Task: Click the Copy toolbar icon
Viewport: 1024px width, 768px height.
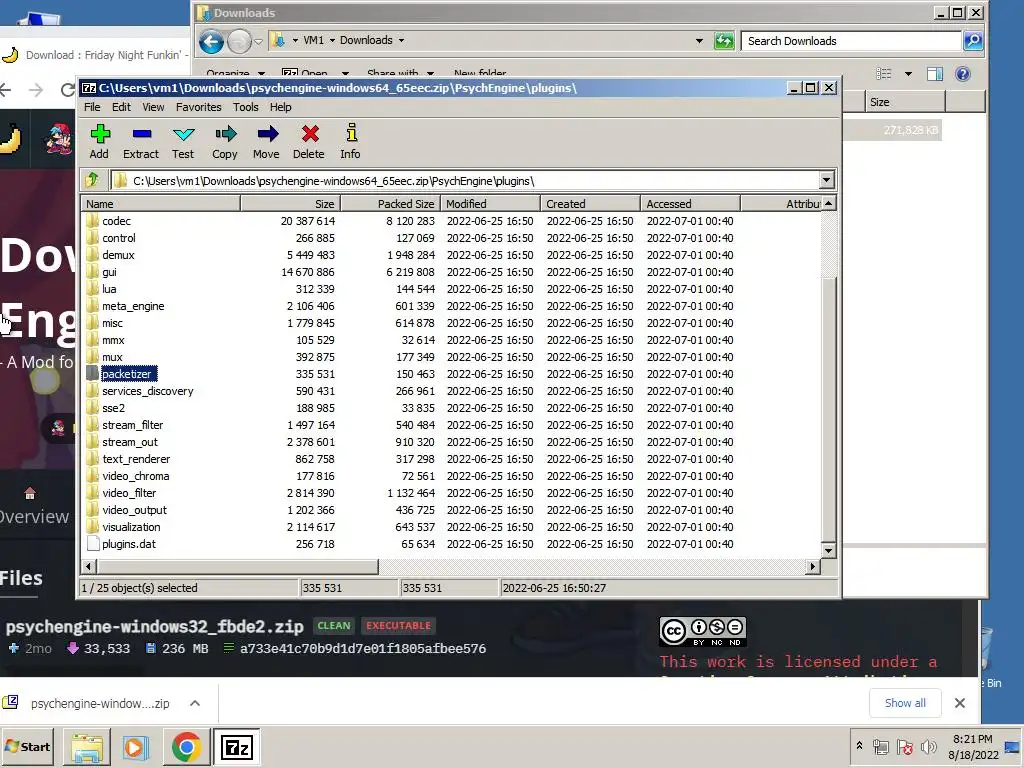Action: [225, 140]
